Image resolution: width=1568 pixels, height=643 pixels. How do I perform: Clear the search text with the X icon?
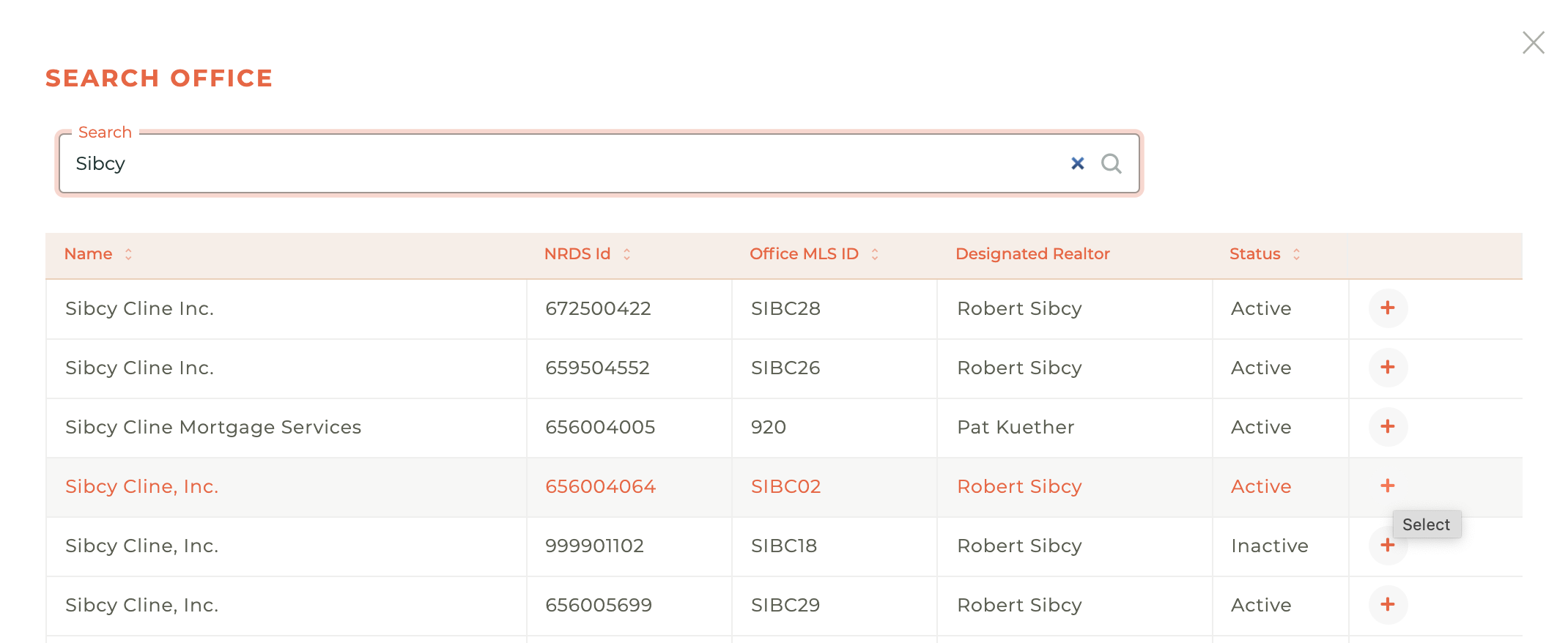click(x=1077, y=163)
